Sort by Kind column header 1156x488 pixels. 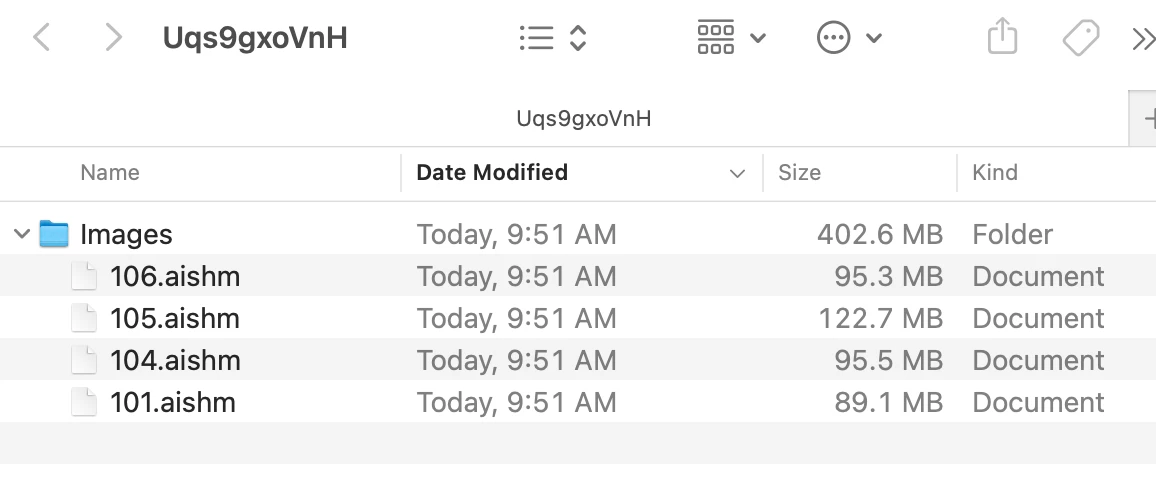pos(995,172)
